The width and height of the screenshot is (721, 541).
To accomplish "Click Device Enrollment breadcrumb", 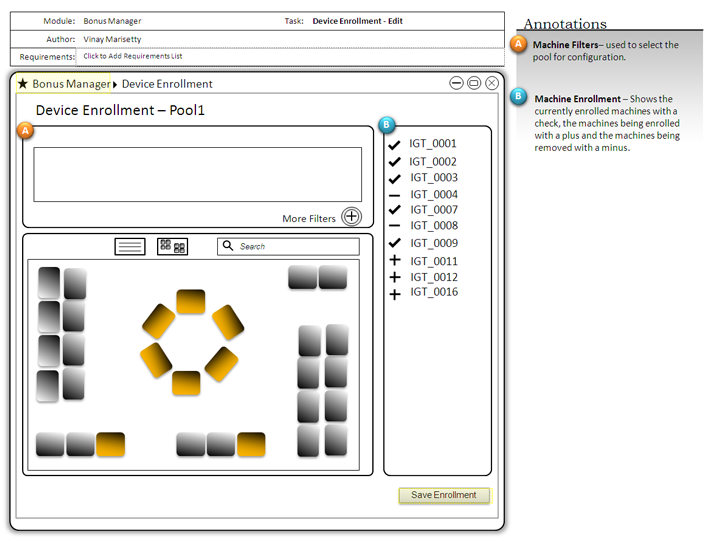I will click(167, 84).
